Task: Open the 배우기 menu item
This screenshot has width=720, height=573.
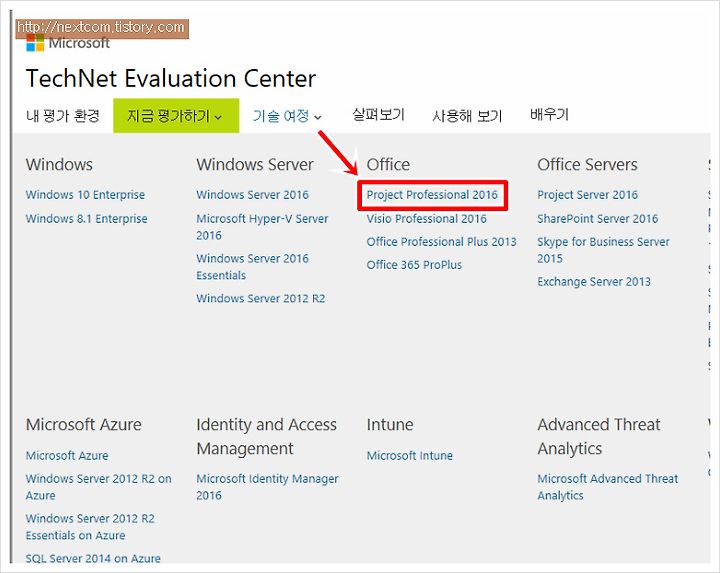Action: (549, 114)
